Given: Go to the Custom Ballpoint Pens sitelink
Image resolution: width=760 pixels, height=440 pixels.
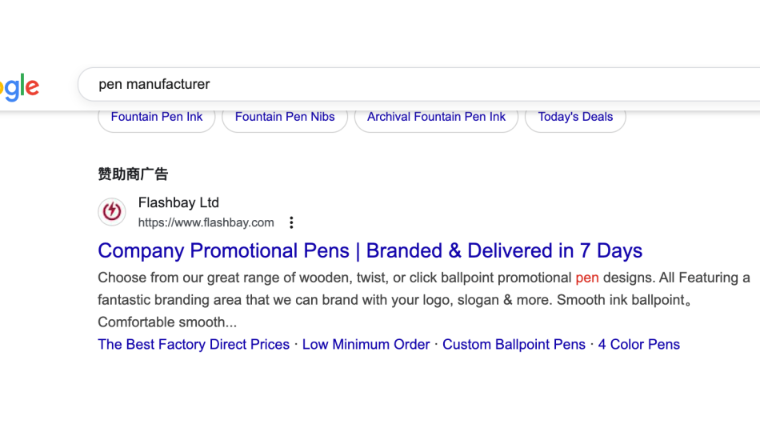Looking at the screenshot, I should [514, 344].
